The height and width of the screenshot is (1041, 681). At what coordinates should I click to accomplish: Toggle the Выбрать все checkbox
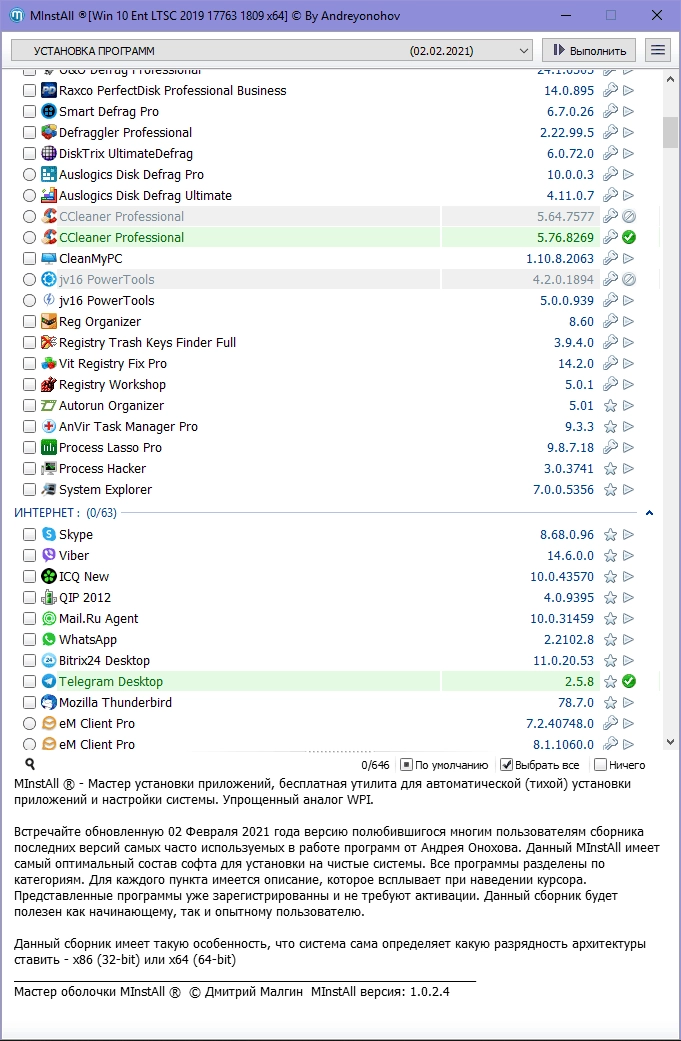pos(506,765)
